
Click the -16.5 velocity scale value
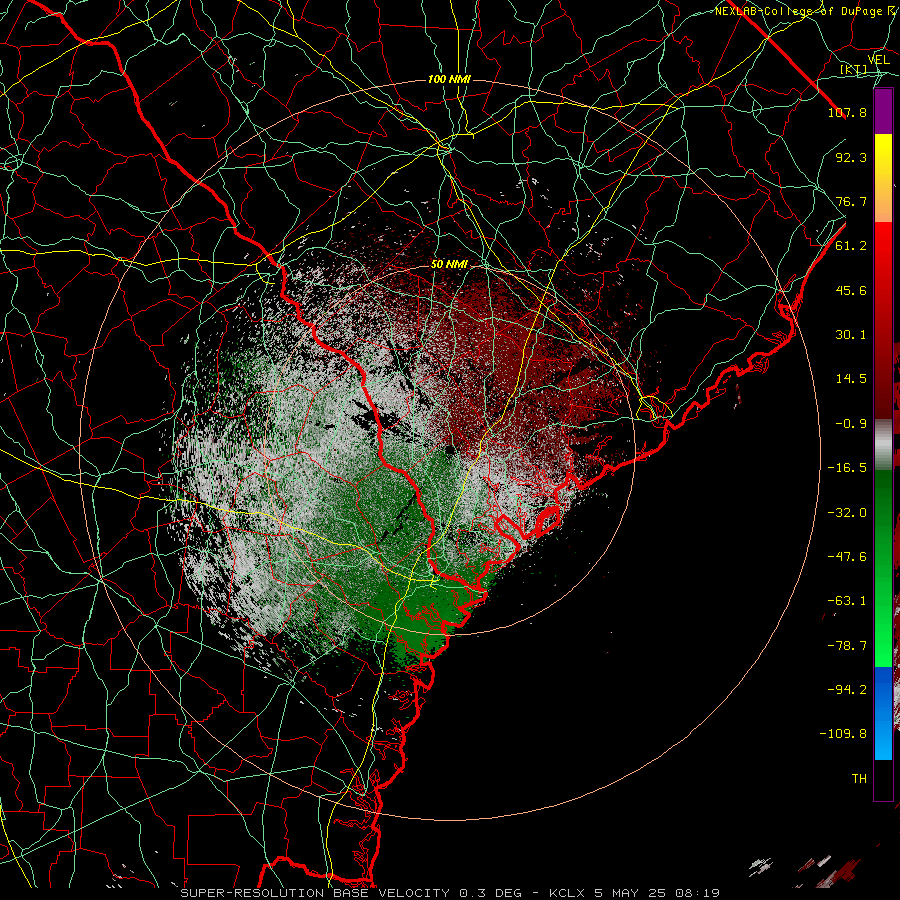coord(847,468)
